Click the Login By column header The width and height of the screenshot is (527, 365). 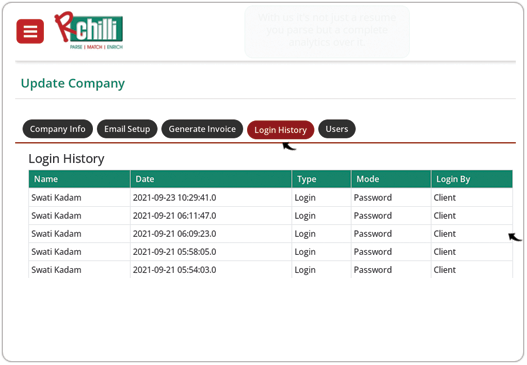pos(472,179)
